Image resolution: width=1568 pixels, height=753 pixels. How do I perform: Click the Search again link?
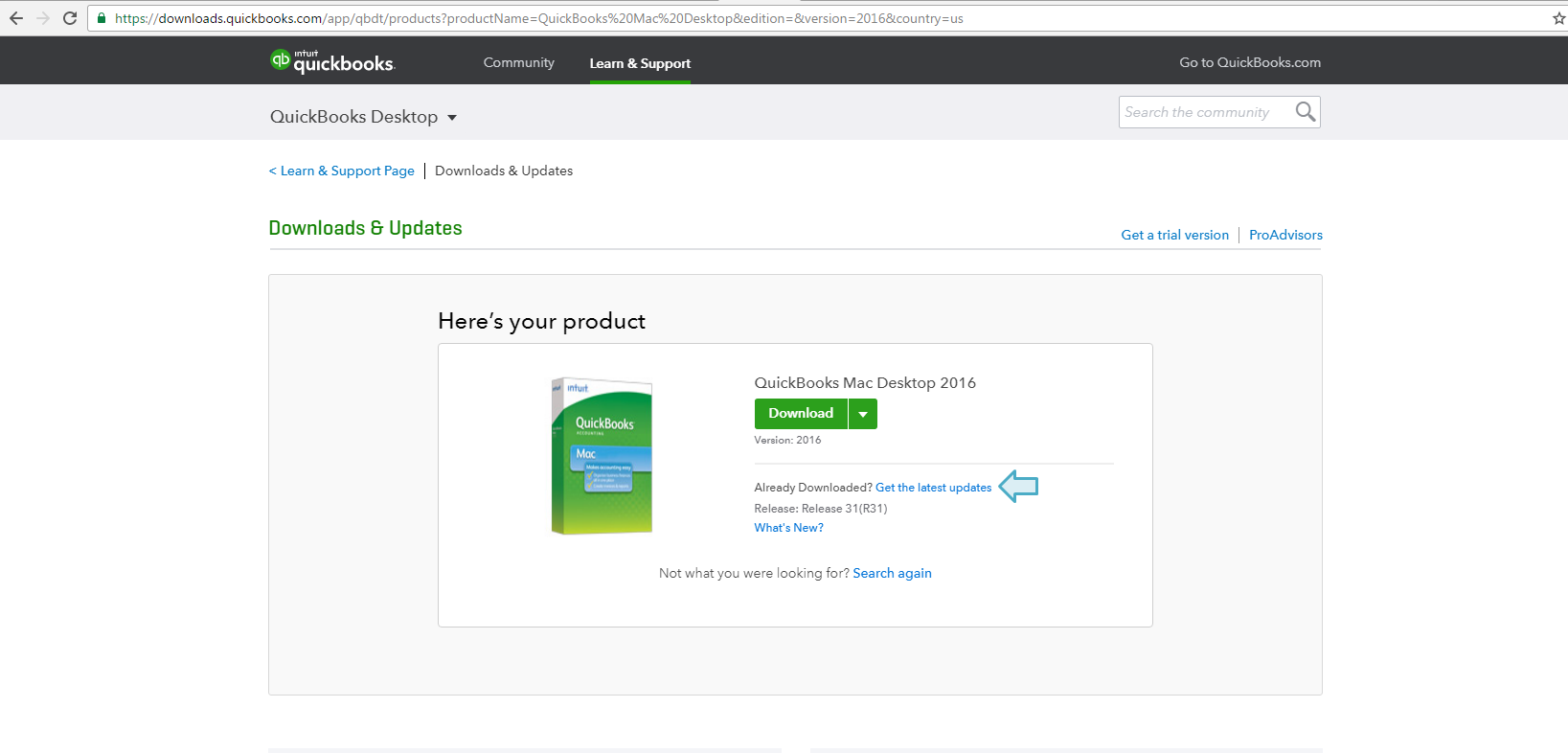[x=892, y=573]
